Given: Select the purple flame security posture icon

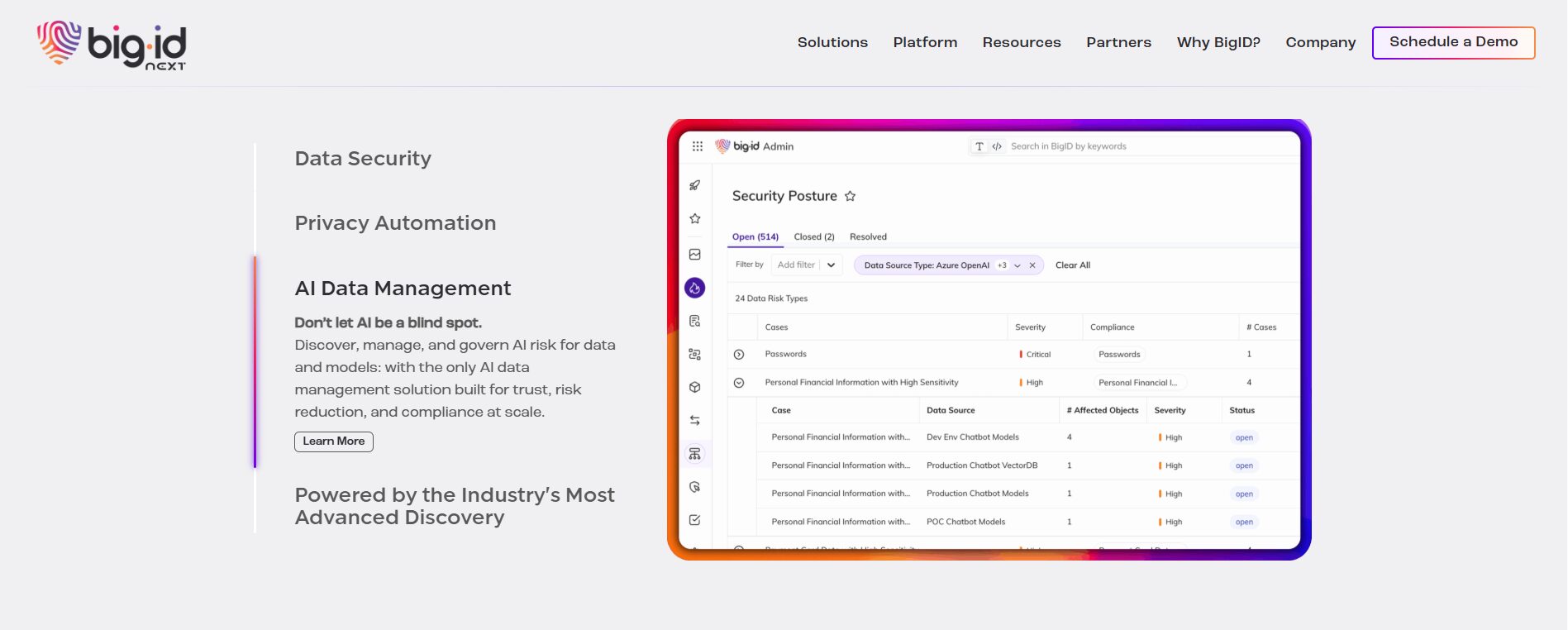Looking at the screenshot, I should 695,288.
